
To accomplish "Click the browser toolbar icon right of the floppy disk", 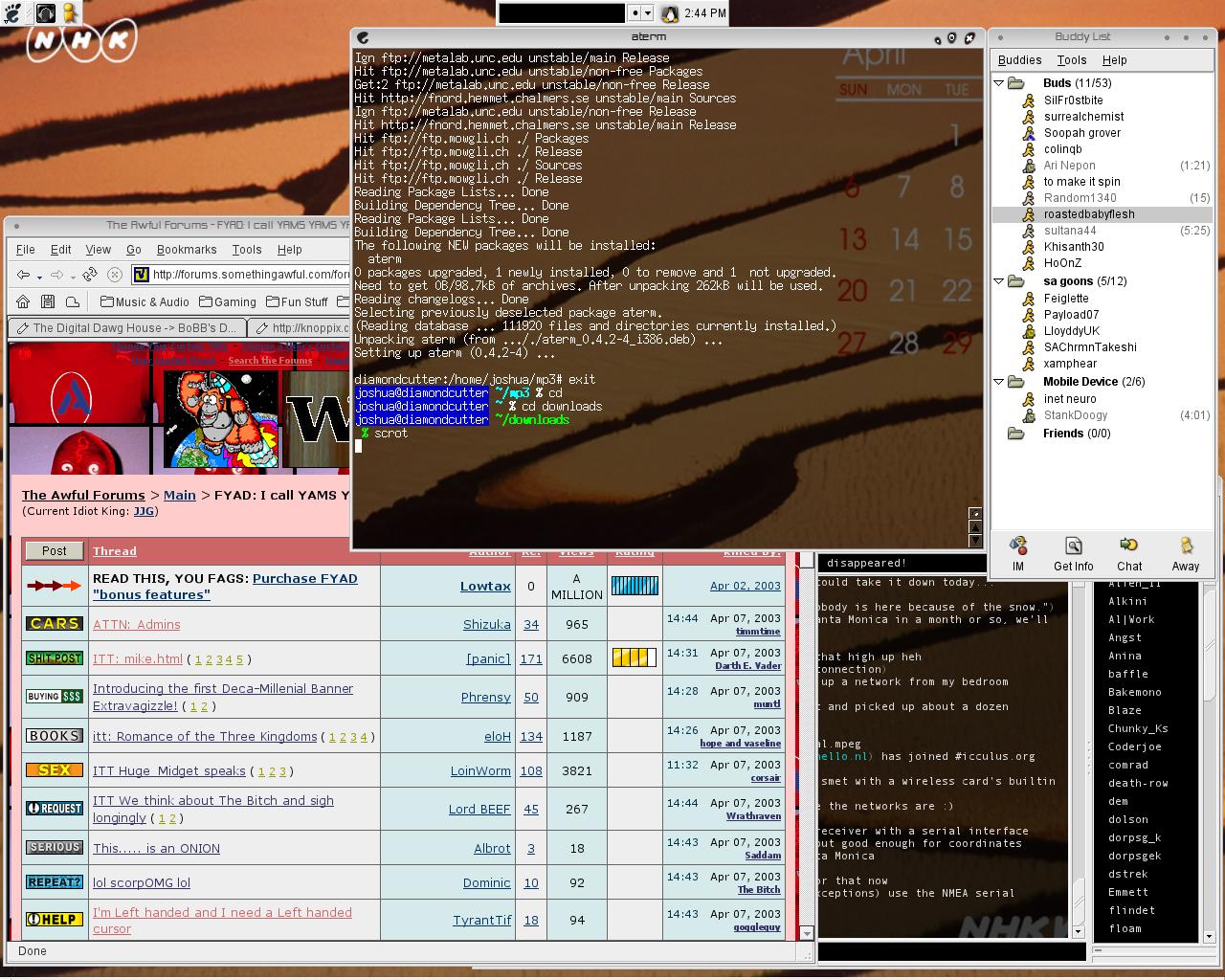I will 72,301.
